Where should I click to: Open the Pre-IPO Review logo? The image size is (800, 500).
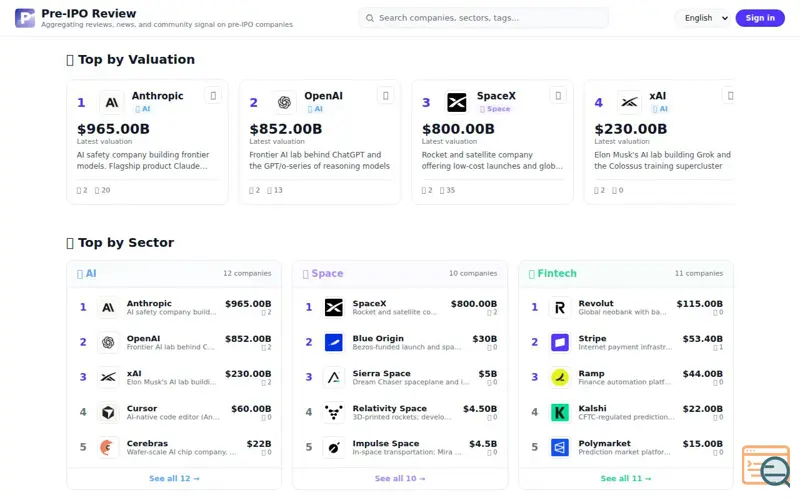point(25,18)
